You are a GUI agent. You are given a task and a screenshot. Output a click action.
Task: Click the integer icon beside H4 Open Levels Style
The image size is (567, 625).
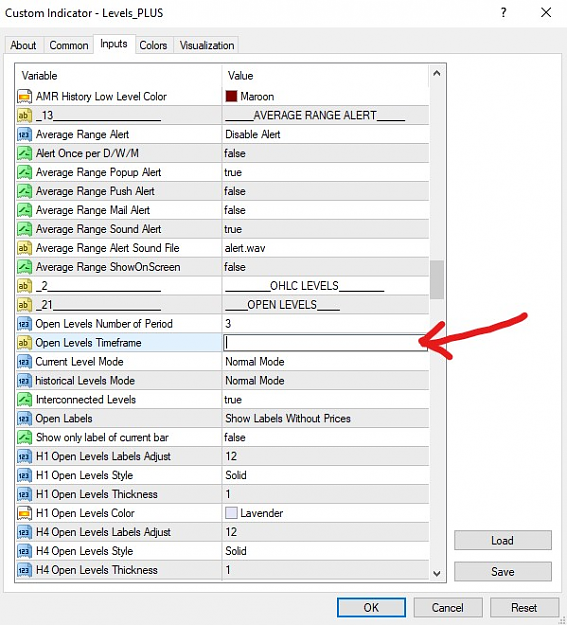tap(24, 551)
